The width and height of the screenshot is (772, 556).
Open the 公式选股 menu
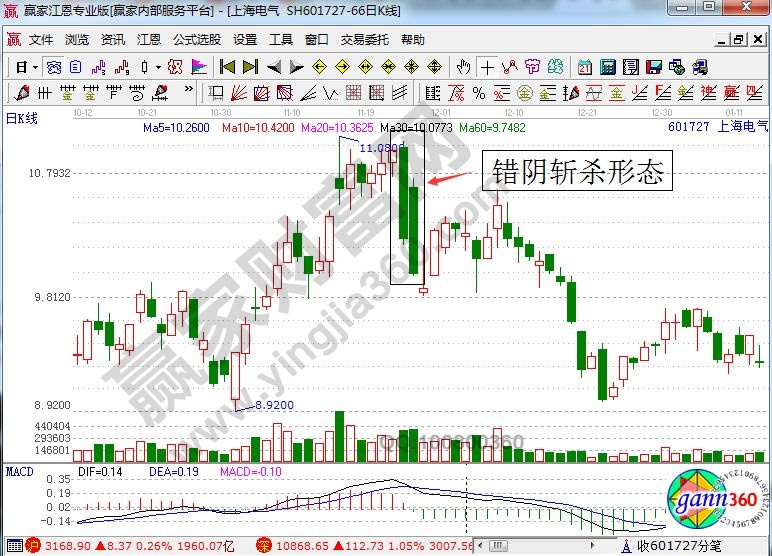click(x=197, y=40)
